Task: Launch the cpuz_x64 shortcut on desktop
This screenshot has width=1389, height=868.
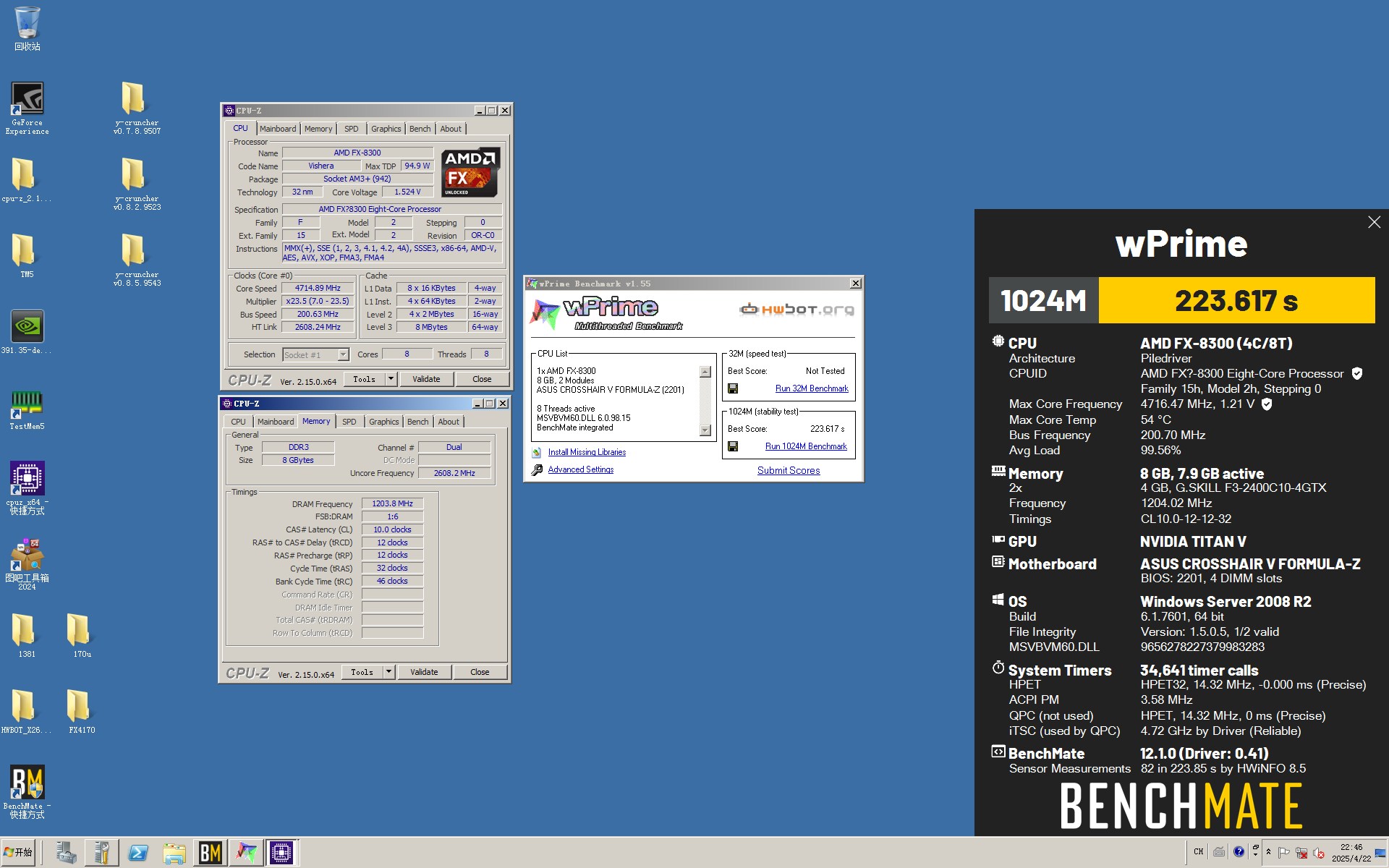Action: (27, 488)
